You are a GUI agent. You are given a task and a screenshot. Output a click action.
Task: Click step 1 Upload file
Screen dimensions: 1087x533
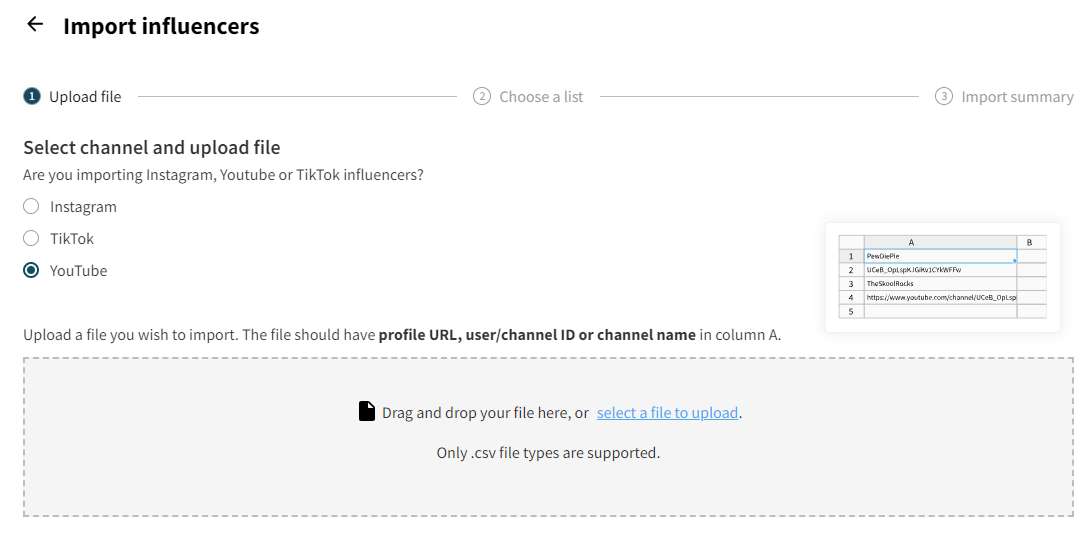[x=72, y=96]
